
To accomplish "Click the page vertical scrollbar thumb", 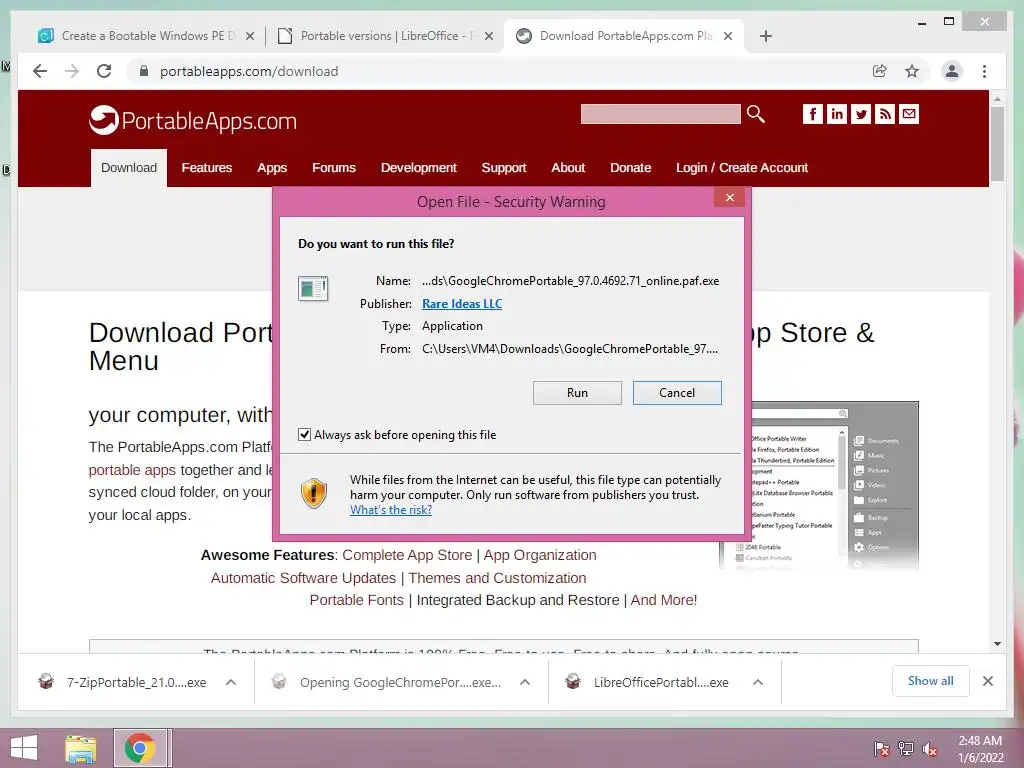I will [x=997, y=144].
